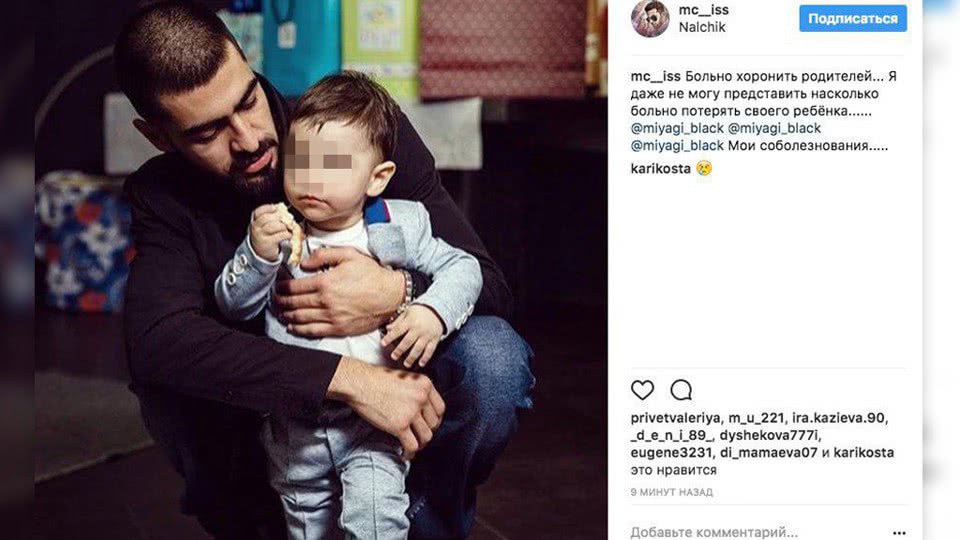The height and width of the screenshot is (540, 960).
Task: Open the three-dot more options menu
Action: [898, 533]
